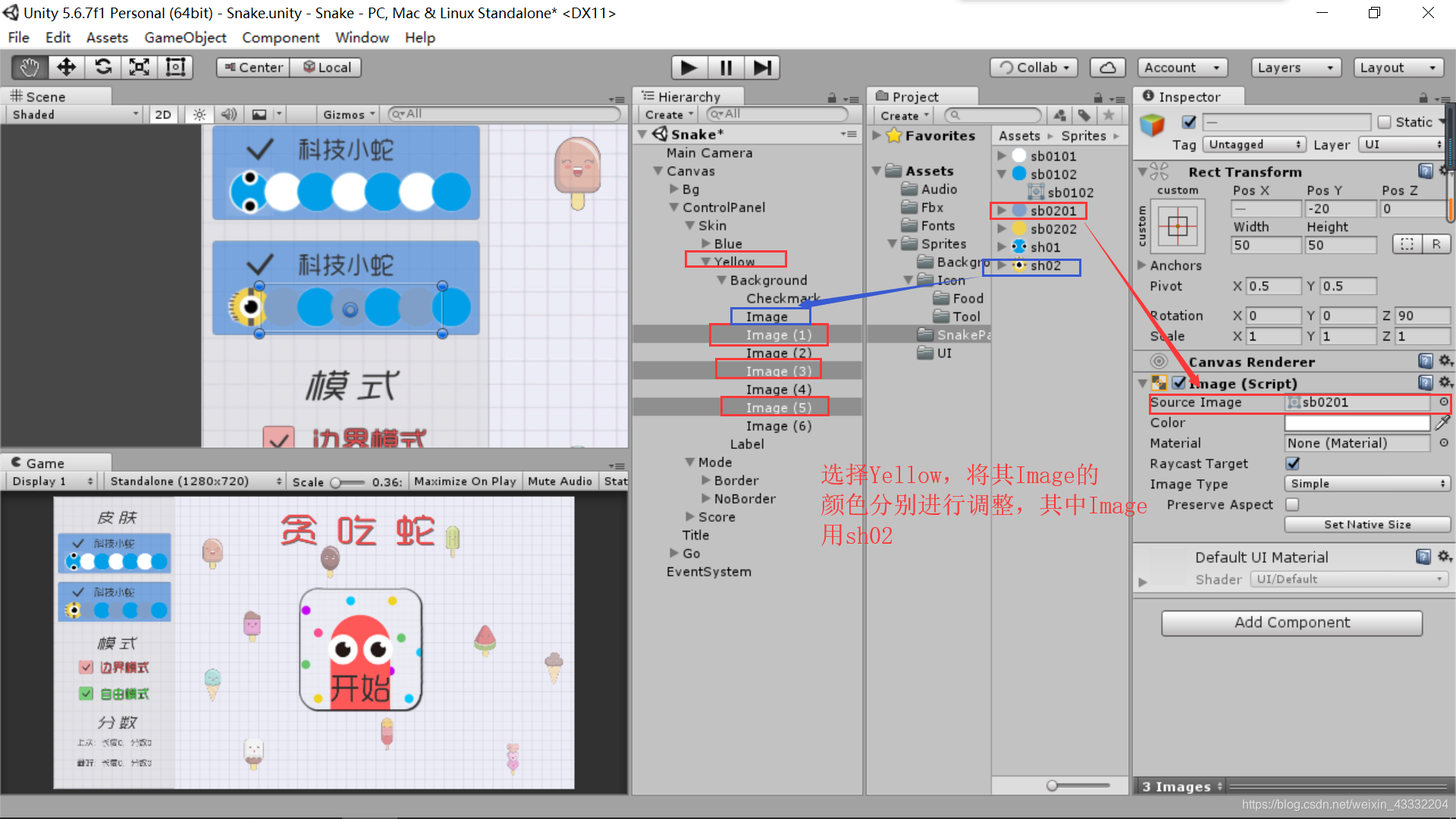Open the Tag Untagged dropdown
Image resolution: width=1456 pixels, height=819 pixels.
(x=1254, y=144)
